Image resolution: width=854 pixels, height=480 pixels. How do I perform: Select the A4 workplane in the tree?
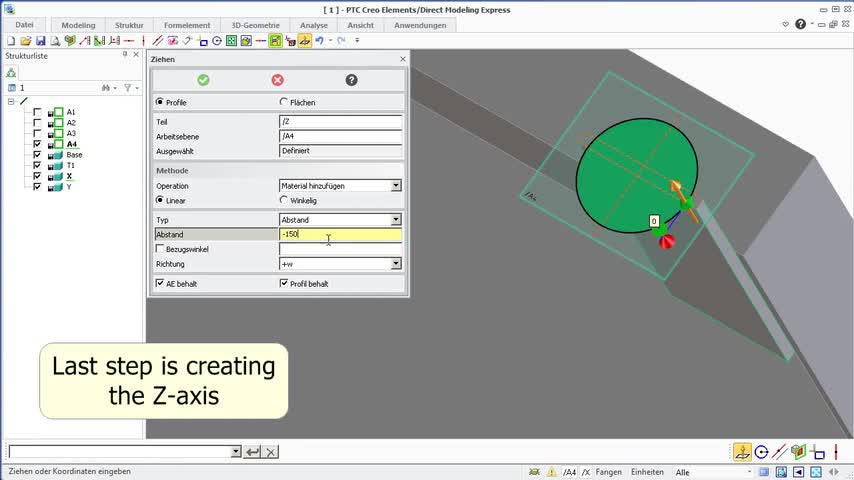click(x=72, y=144)
